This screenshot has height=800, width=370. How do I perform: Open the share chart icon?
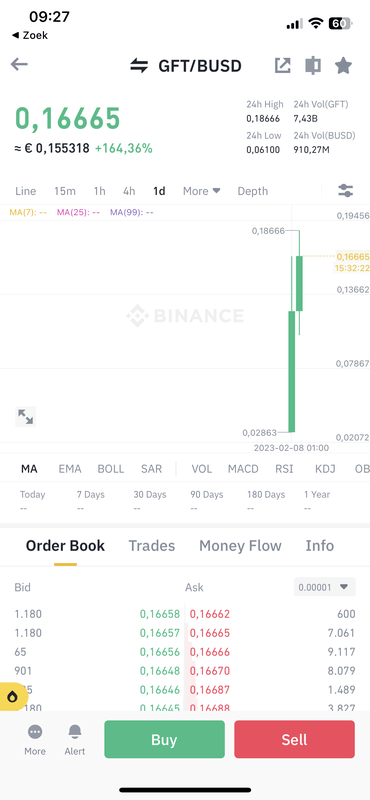point(282,65)
